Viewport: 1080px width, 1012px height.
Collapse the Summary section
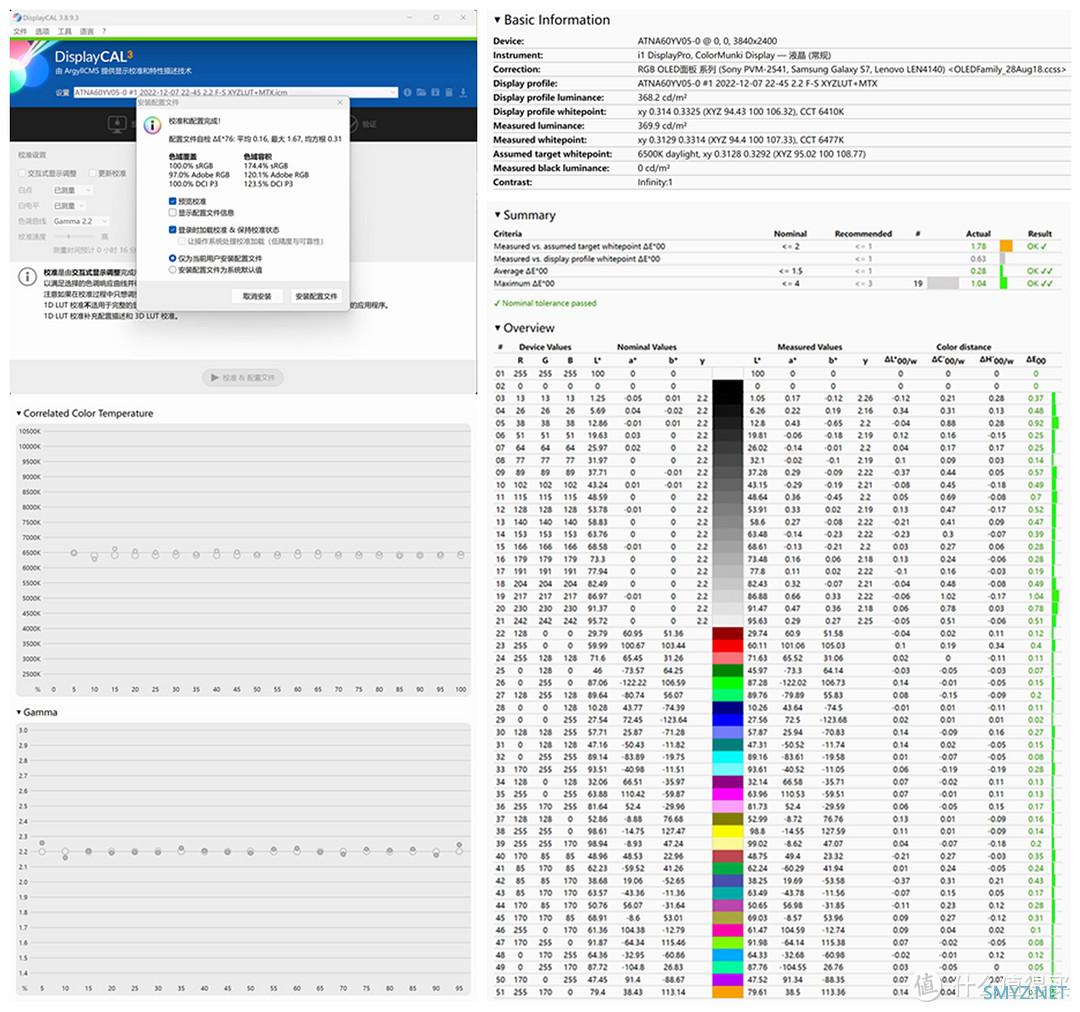pos(497,215)
